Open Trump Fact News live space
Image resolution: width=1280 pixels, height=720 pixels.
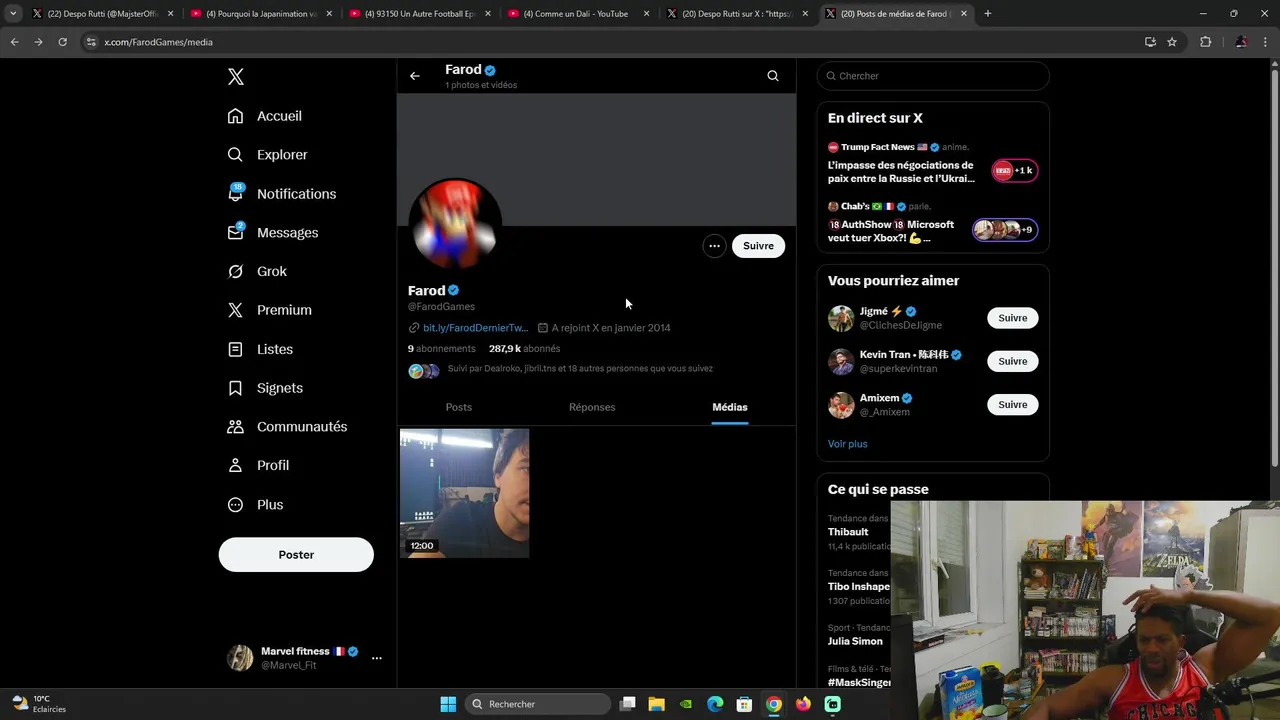(x=932, y=163)
